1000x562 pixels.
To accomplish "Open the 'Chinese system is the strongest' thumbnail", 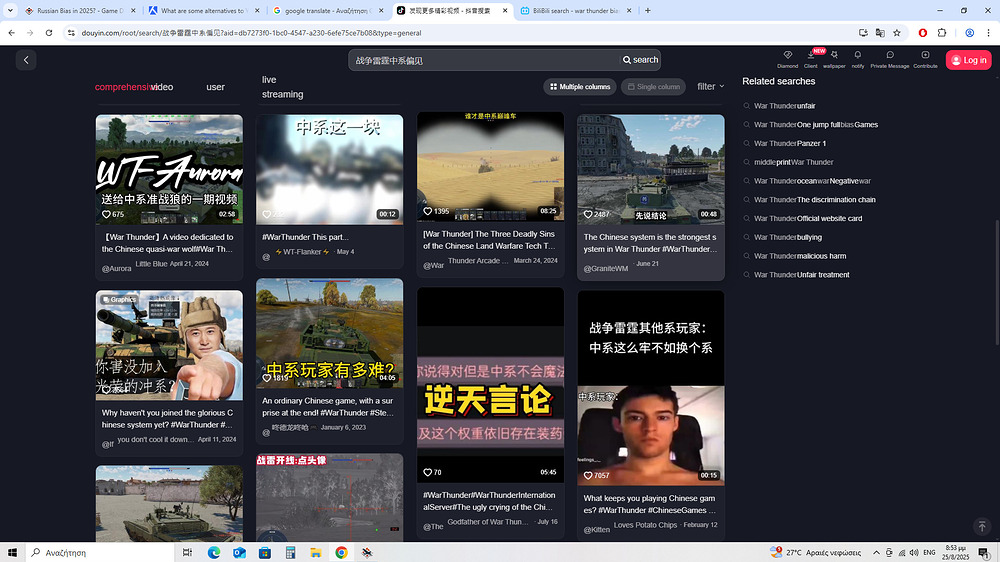I will click(651, 169).
